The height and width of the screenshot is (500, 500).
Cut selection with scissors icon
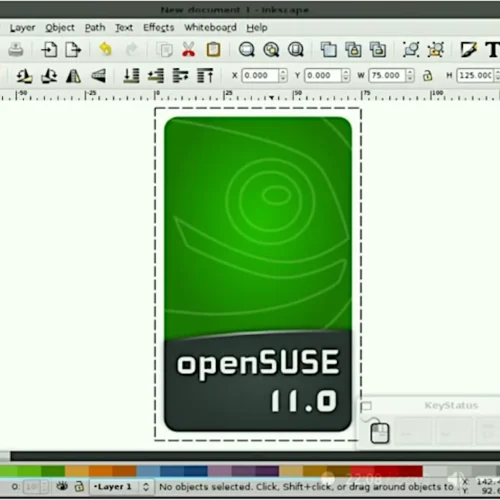189,50
